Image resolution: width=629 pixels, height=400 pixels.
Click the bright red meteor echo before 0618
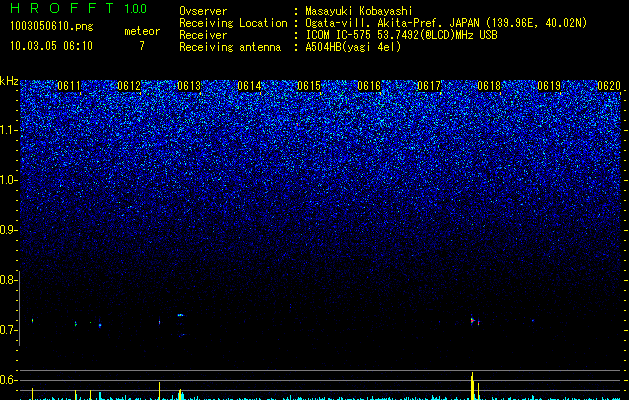(473, 320)
